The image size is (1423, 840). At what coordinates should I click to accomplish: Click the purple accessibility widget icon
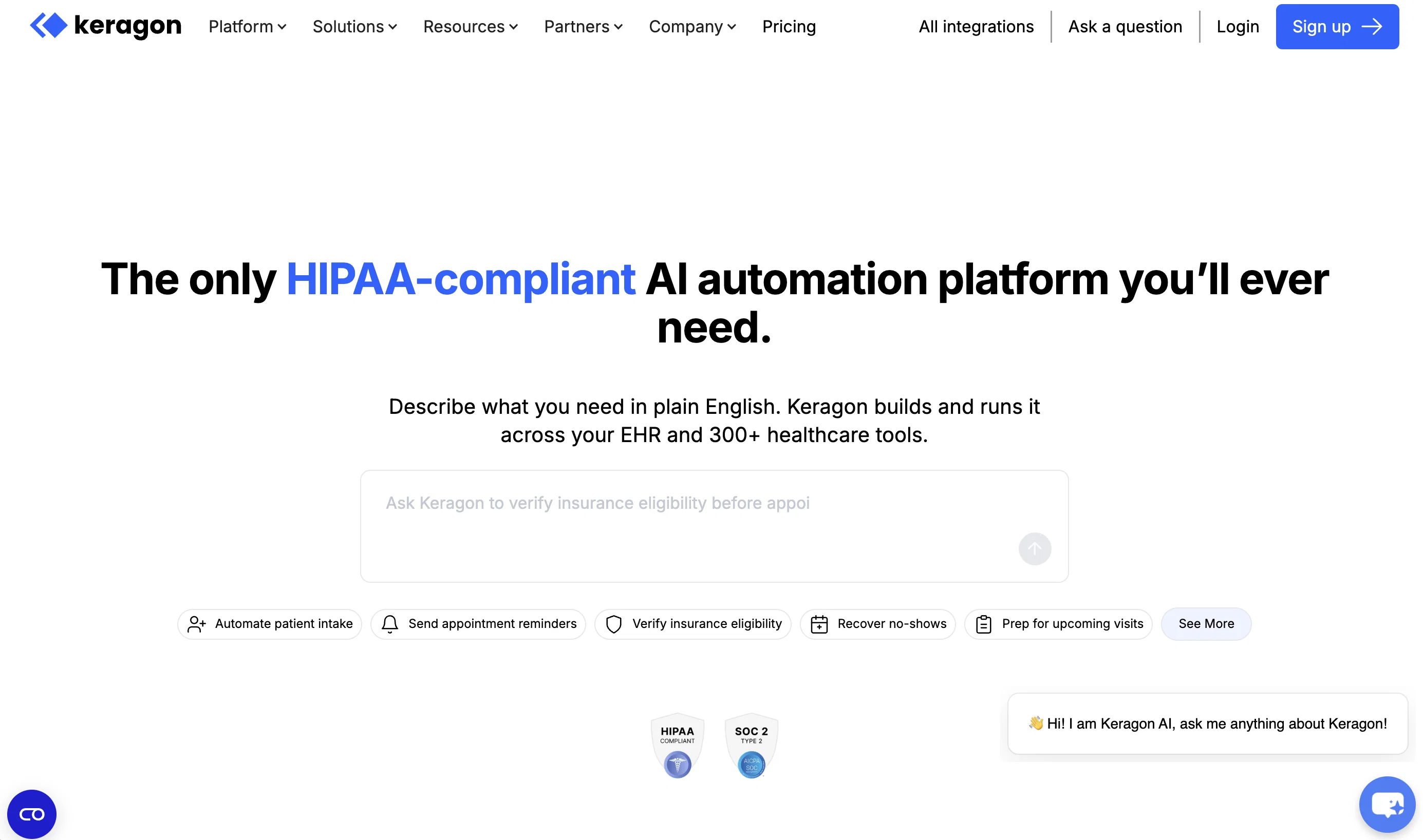tap(32, 814)
